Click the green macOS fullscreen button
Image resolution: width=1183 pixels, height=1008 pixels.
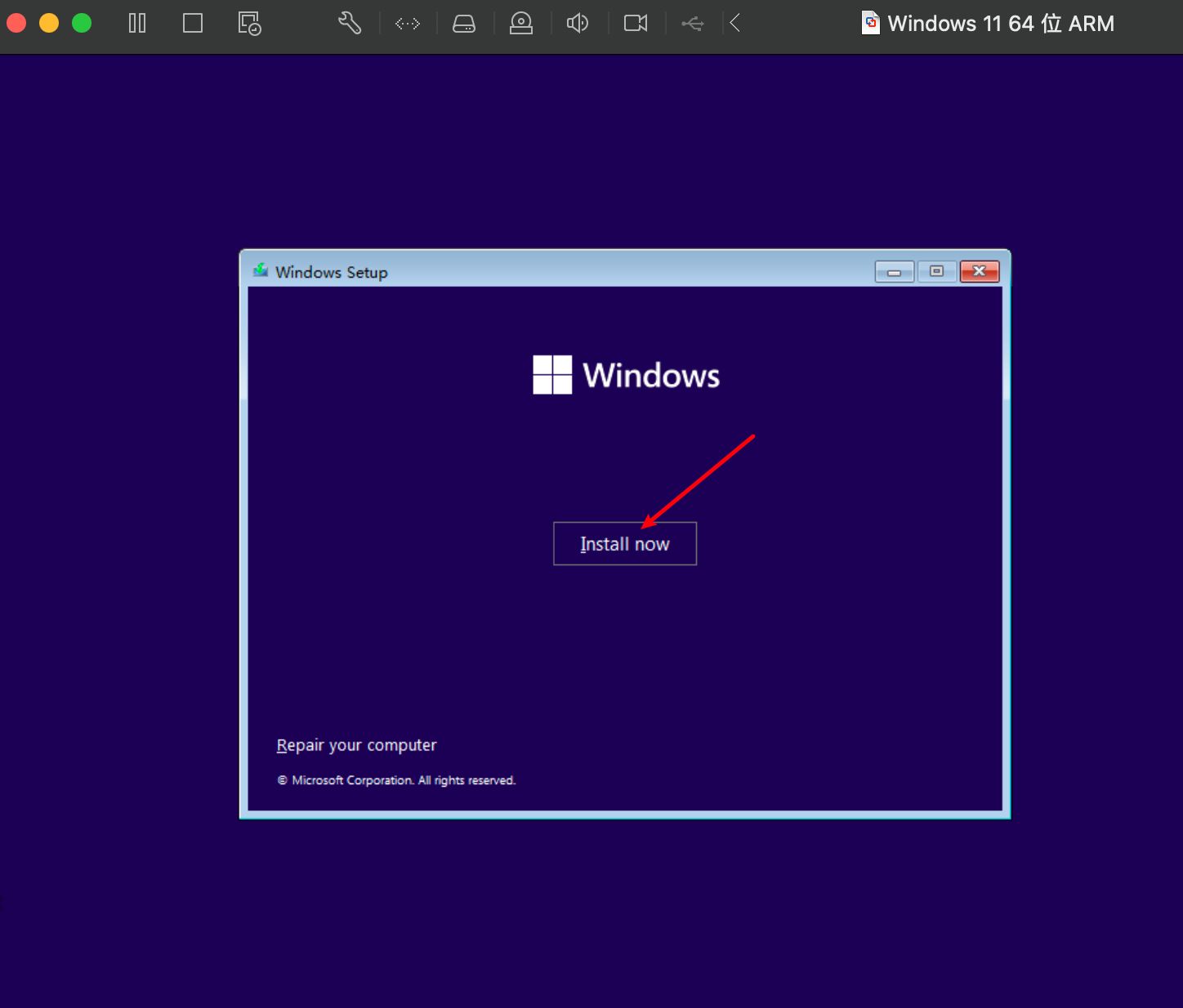coord(82,23)
